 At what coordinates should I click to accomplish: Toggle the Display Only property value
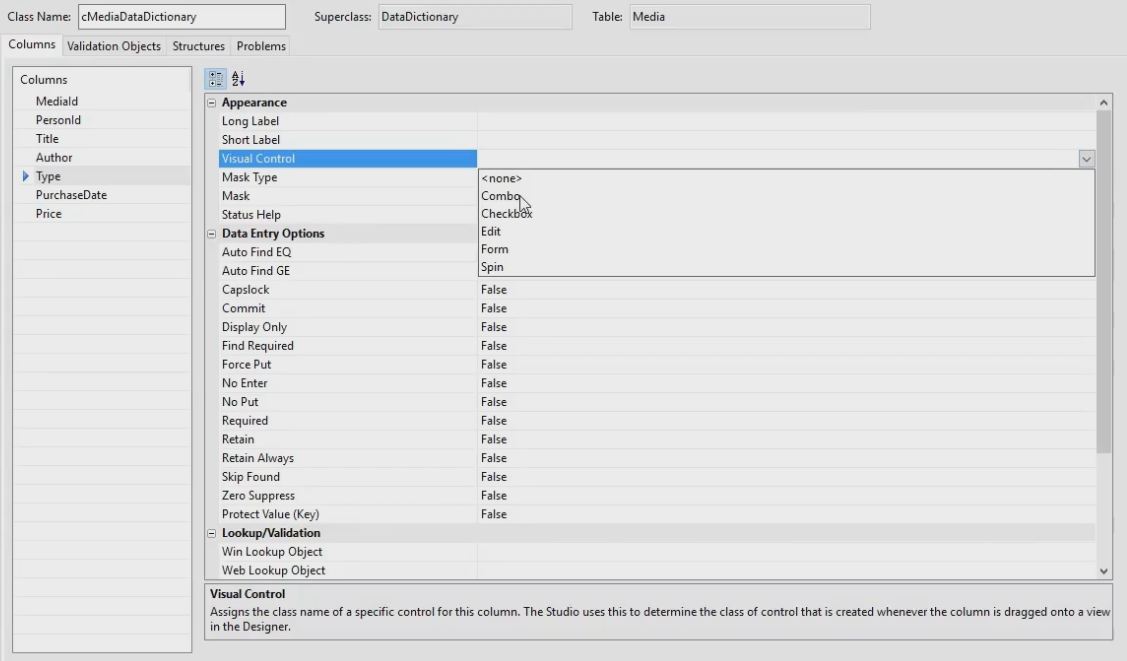point(494,327)
